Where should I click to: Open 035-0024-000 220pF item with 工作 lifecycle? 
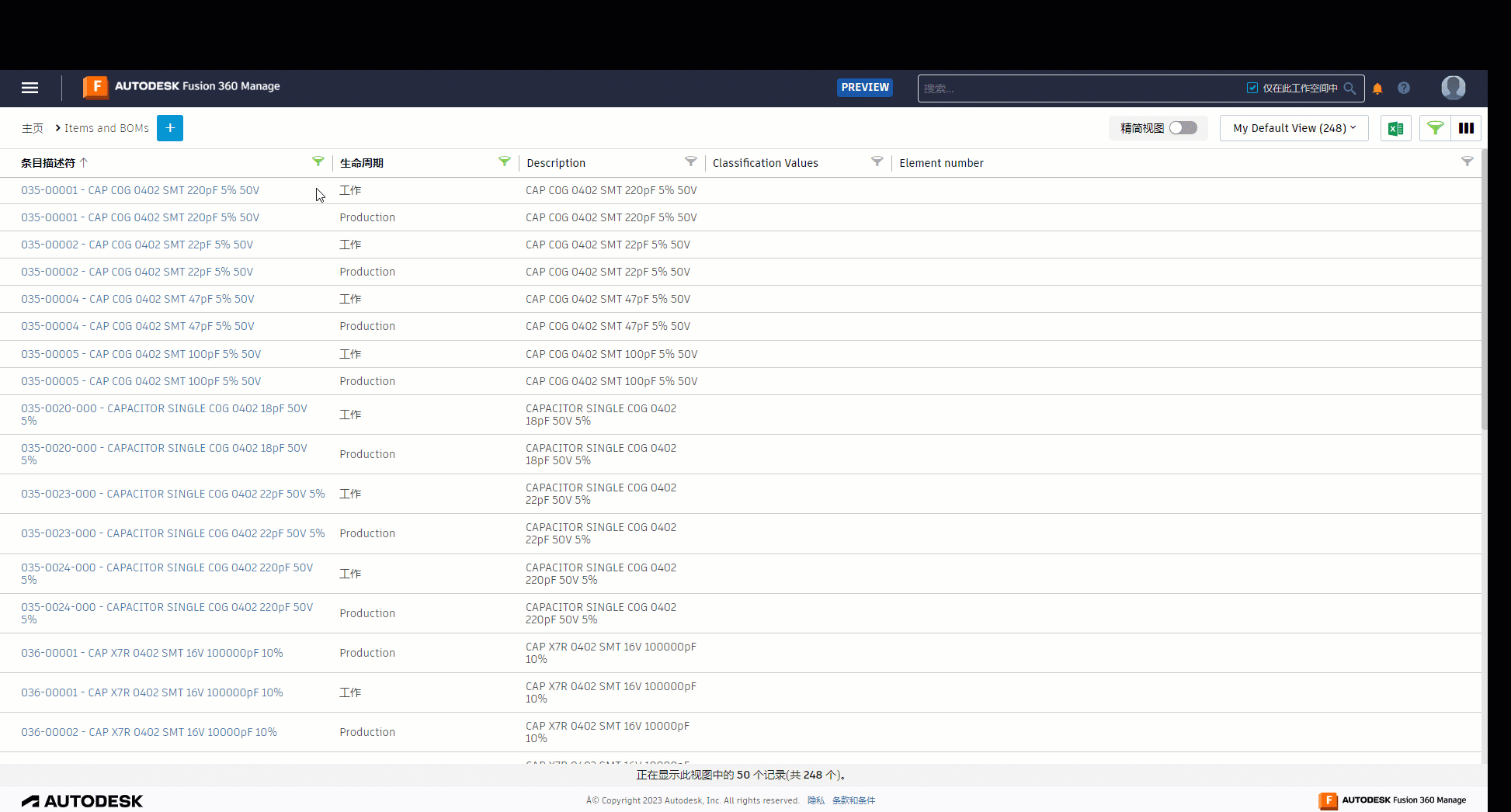point(167,574)
